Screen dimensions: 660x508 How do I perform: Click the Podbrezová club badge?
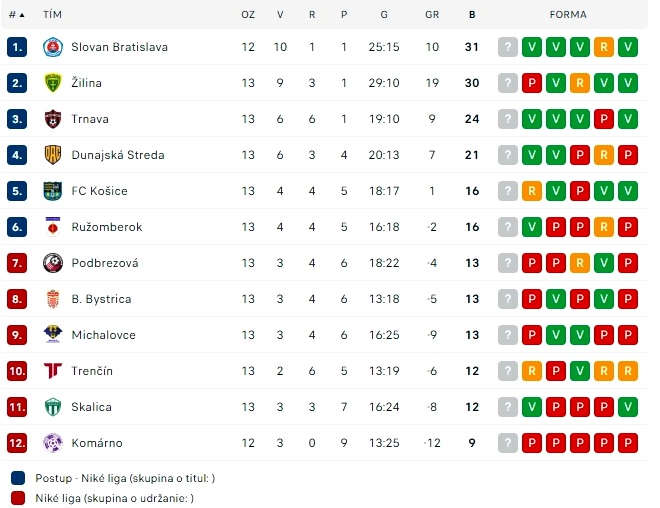click(52, 263)
